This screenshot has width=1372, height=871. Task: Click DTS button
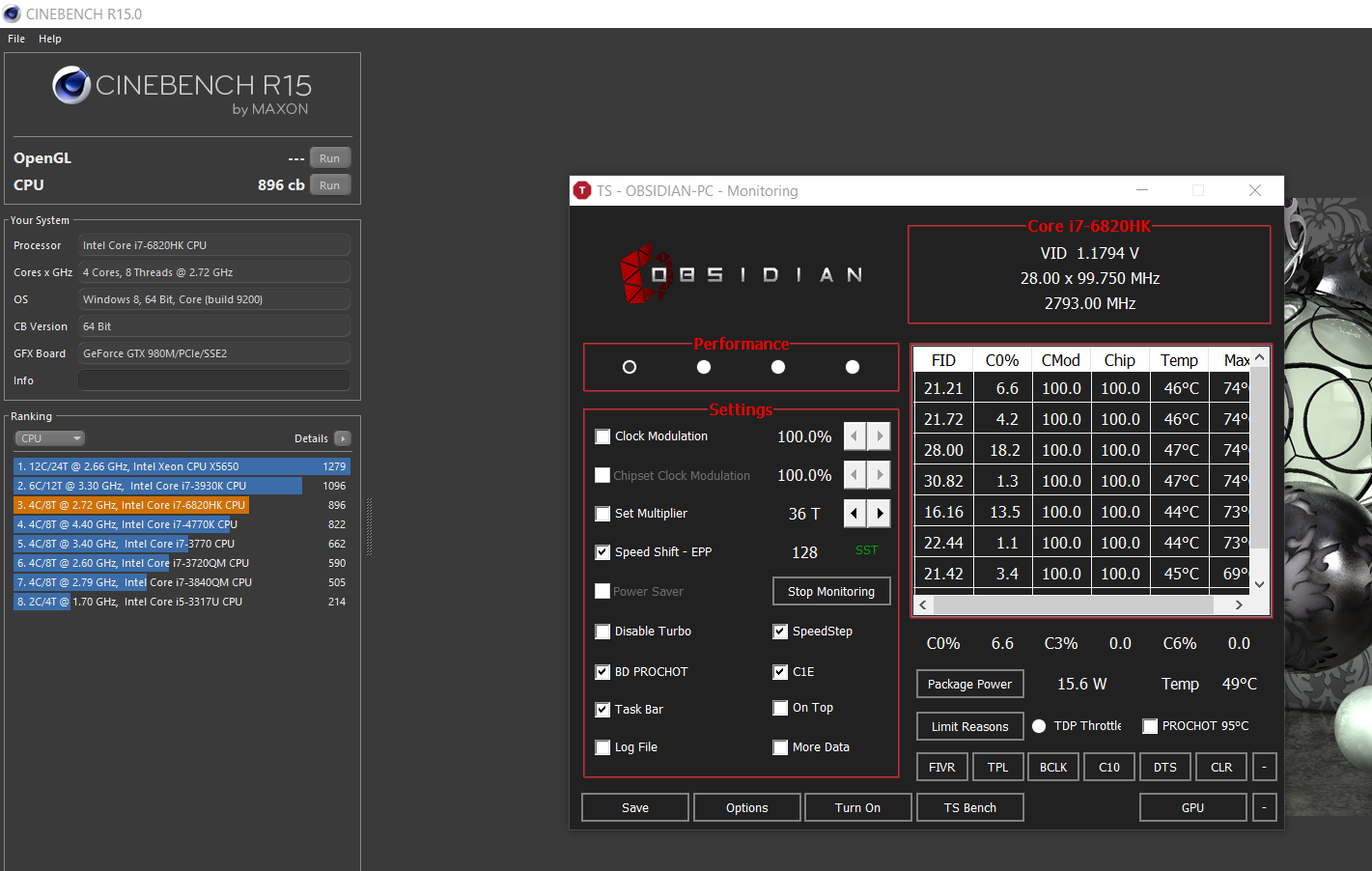[x=1165, y=768]
